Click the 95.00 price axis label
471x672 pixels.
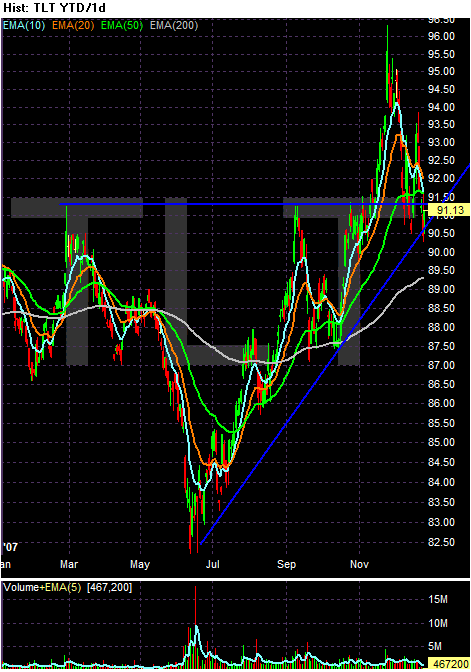point(441,71)
